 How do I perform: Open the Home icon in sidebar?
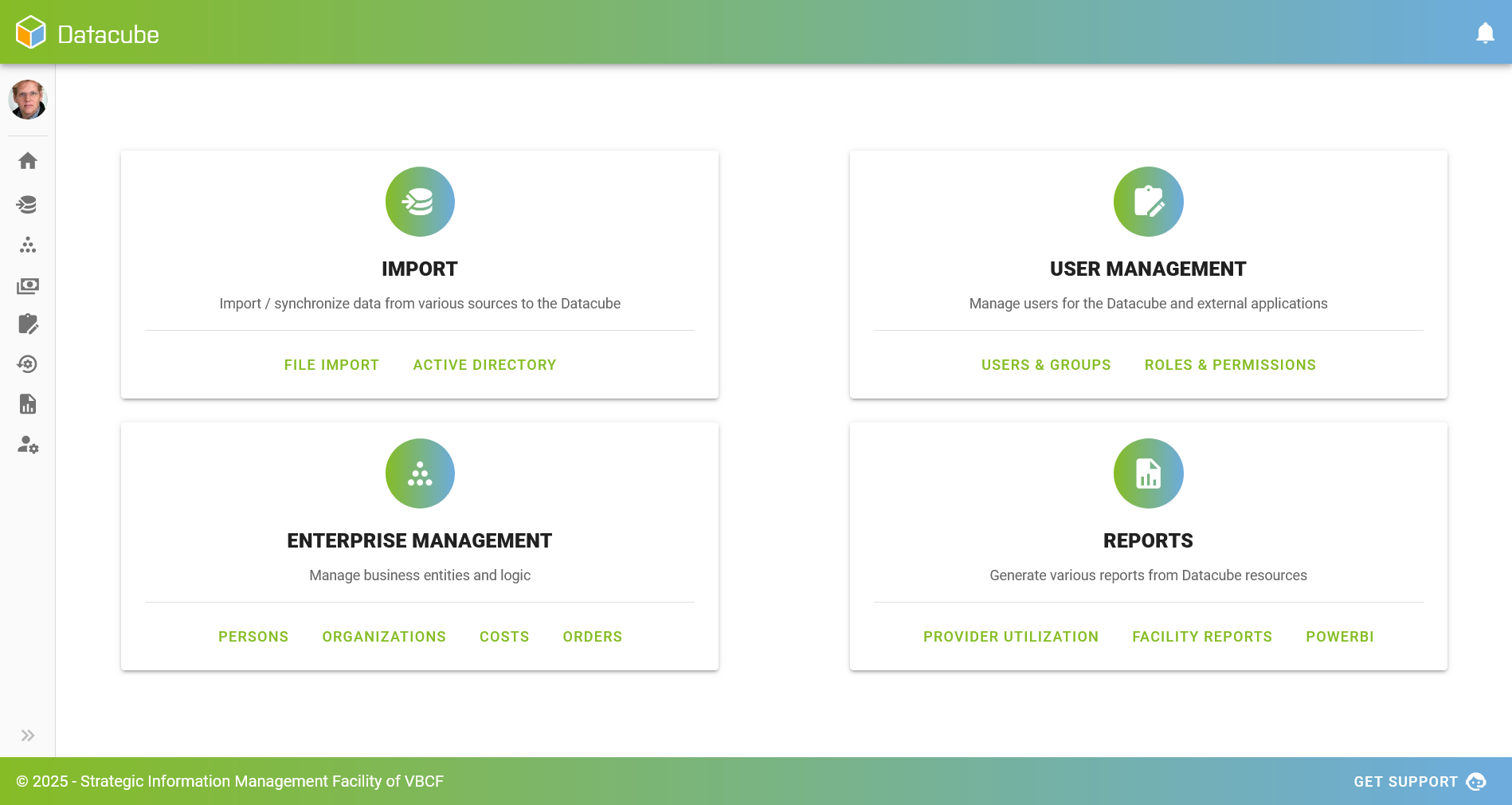click(x=28, y=161)
